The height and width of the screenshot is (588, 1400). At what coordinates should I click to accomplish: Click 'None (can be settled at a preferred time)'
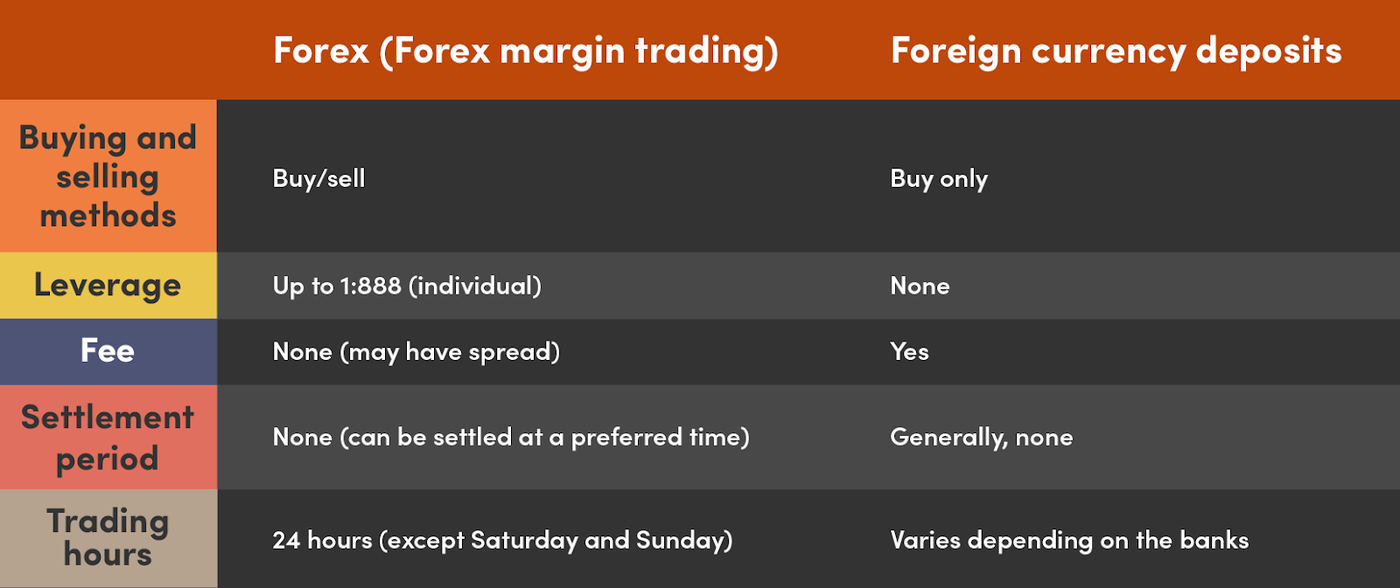point(511,437)
